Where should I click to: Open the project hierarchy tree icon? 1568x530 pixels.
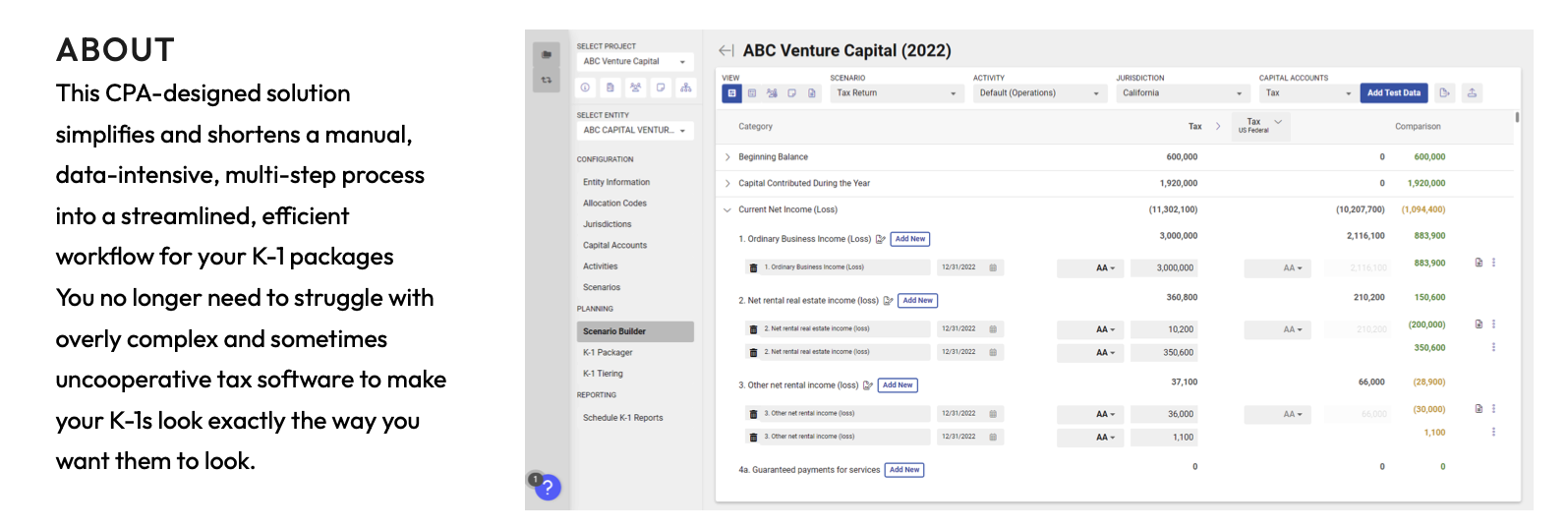686,88
